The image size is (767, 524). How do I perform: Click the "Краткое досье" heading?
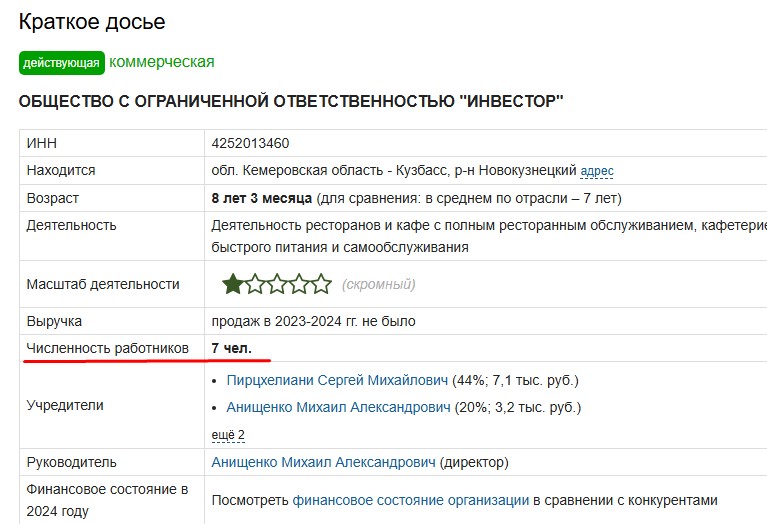[92, 21]
